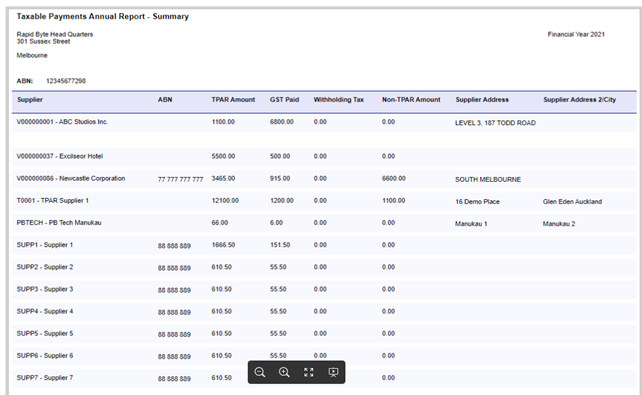
Task: Click the SUPP1 - Supplier 1 row
Action: [x=324, y=245]
